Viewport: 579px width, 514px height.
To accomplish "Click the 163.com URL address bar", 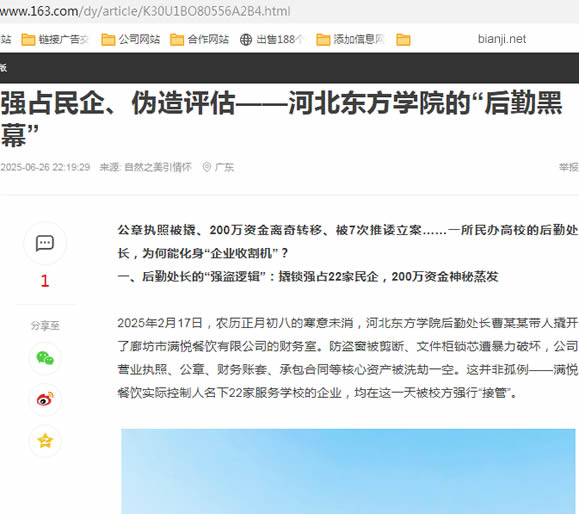I will click(145, 11).
